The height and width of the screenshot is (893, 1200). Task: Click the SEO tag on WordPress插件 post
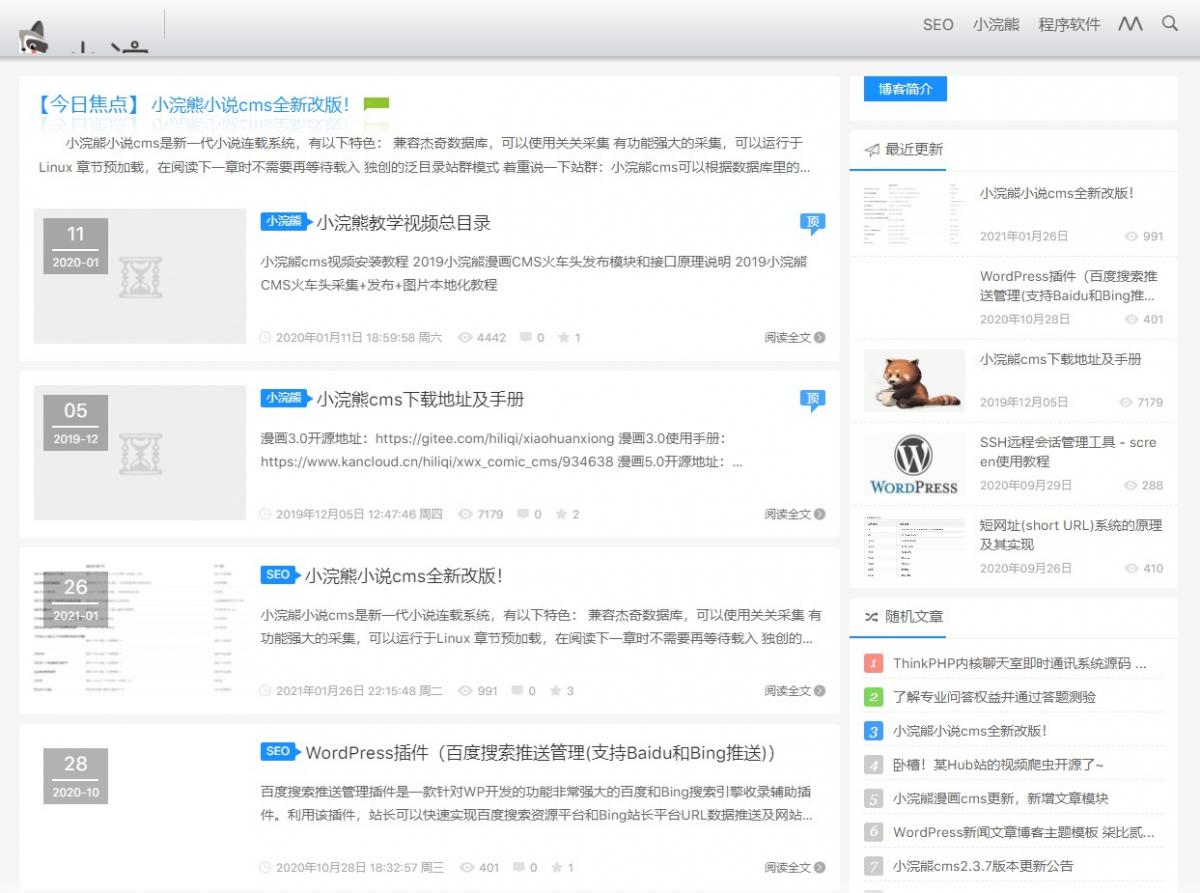tap(277, 752)
